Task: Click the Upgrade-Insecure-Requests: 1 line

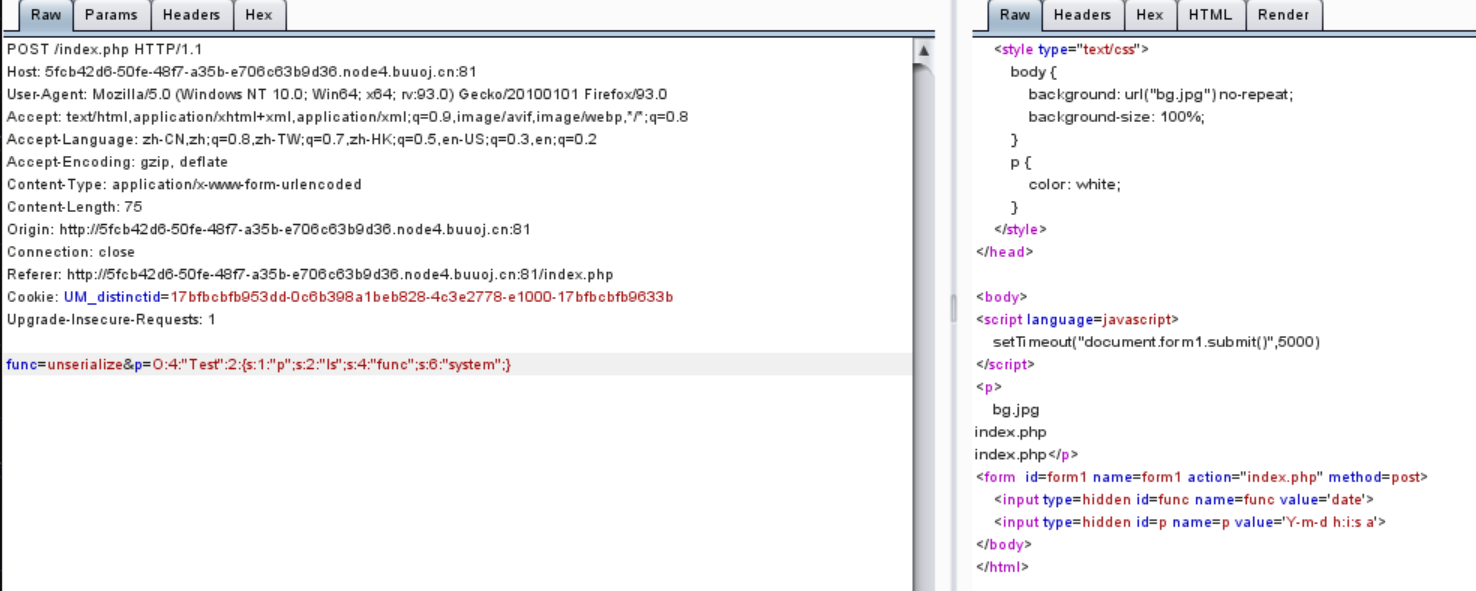Action: [x=111, y=320]
